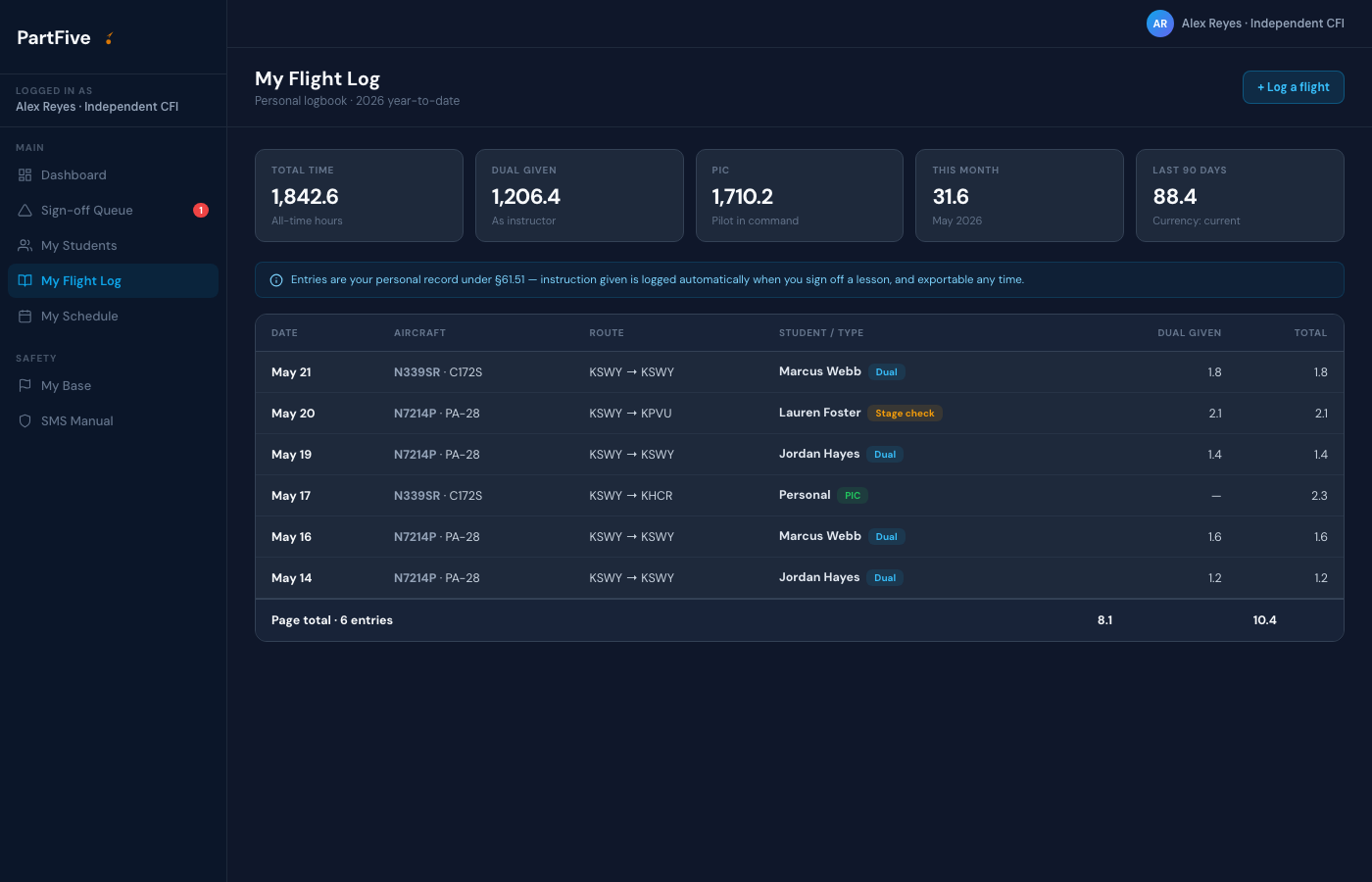Select My Flight Log in sidebar
1372x882 pixels.
(x=113, y=281)
